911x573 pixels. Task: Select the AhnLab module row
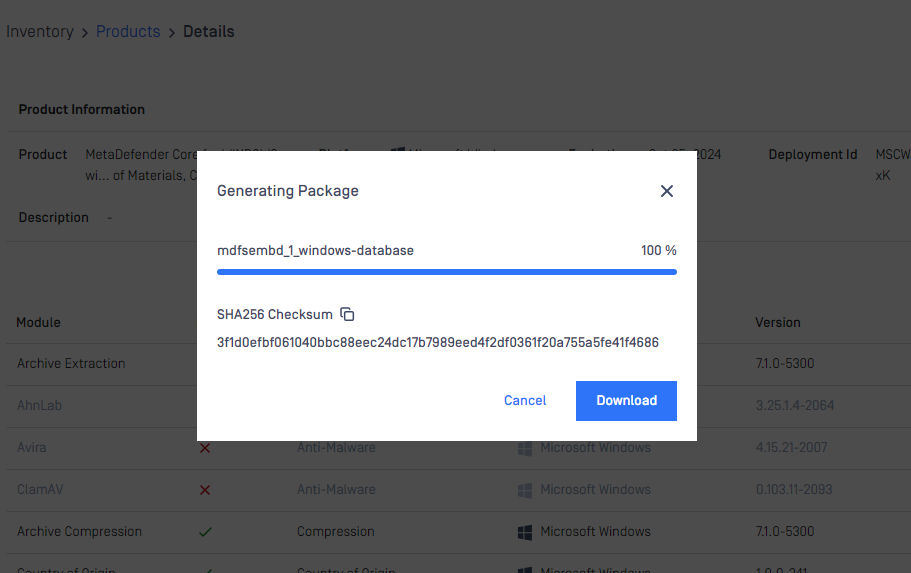456,406
